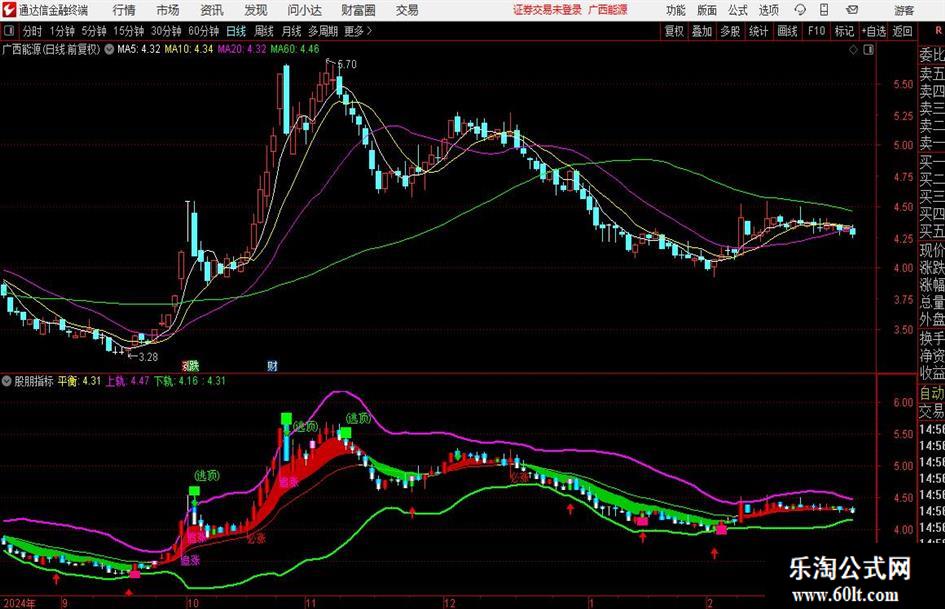Click the 2024年 date axis label
Image resolution: width=945 pixels, height=609 pixels.
click(x=19, y=603)
